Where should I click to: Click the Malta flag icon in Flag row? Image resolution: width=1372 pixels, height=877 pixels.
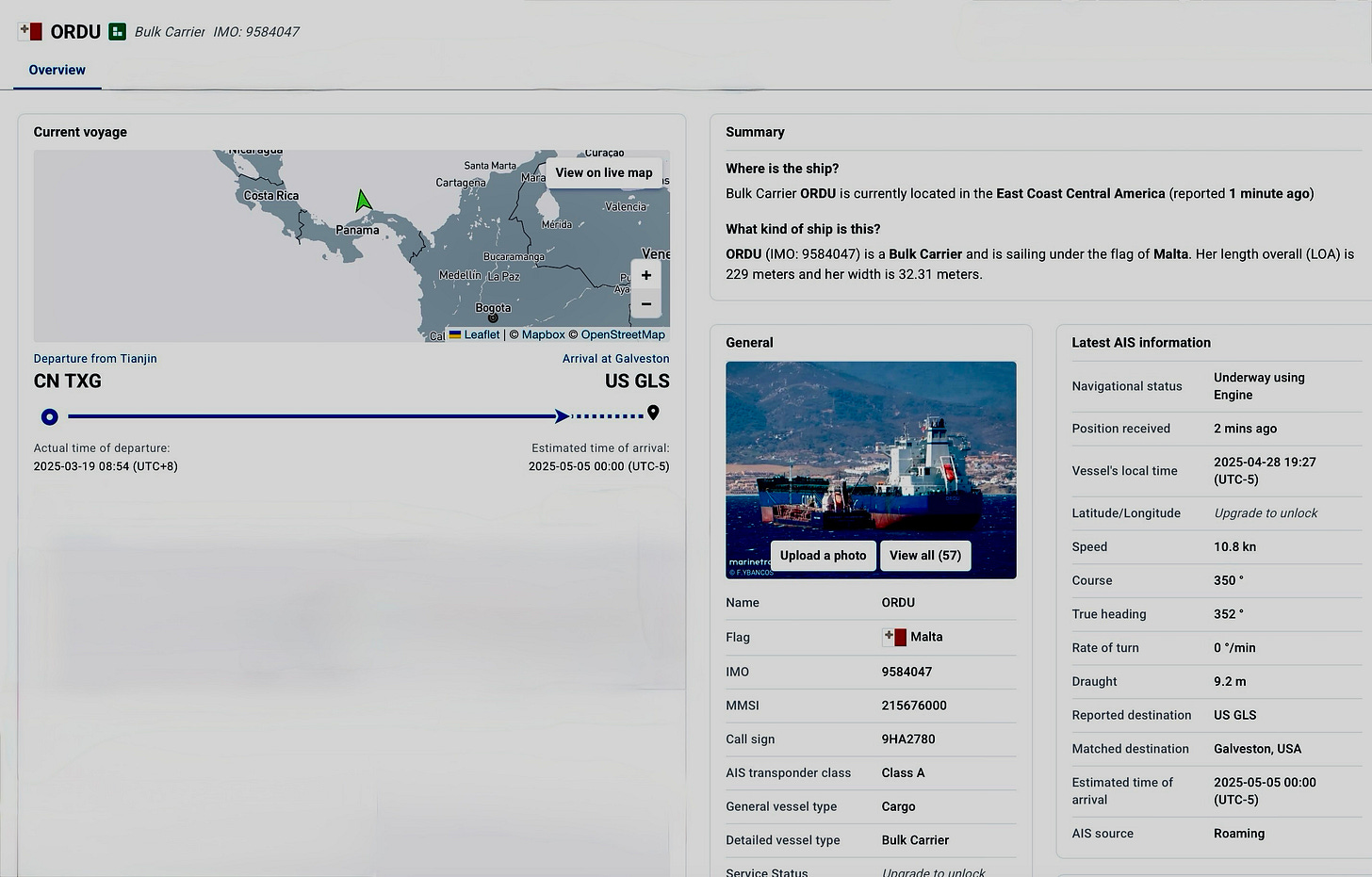[894, 637]
